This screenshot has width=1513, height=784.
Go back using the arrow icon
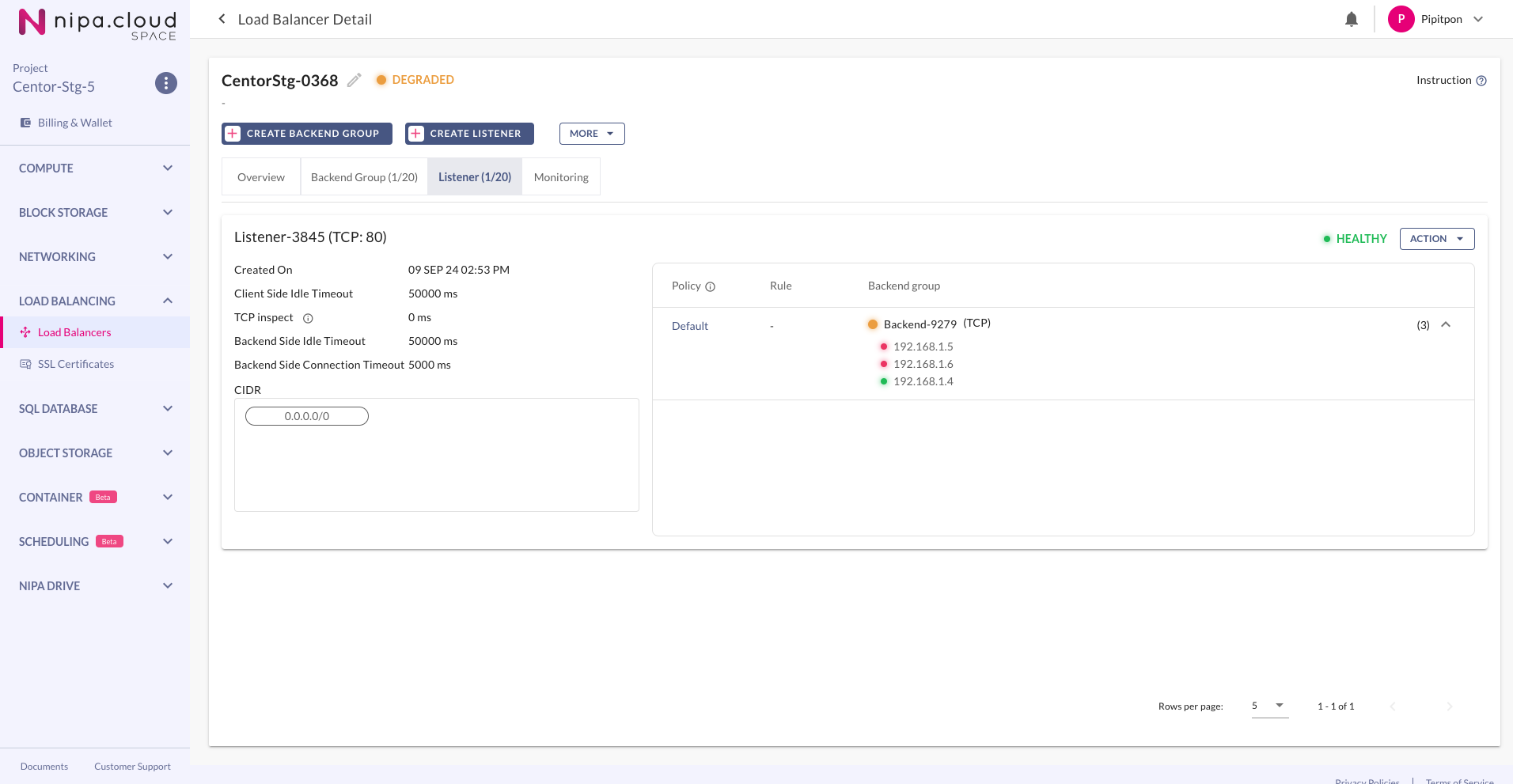pos(222,19)
